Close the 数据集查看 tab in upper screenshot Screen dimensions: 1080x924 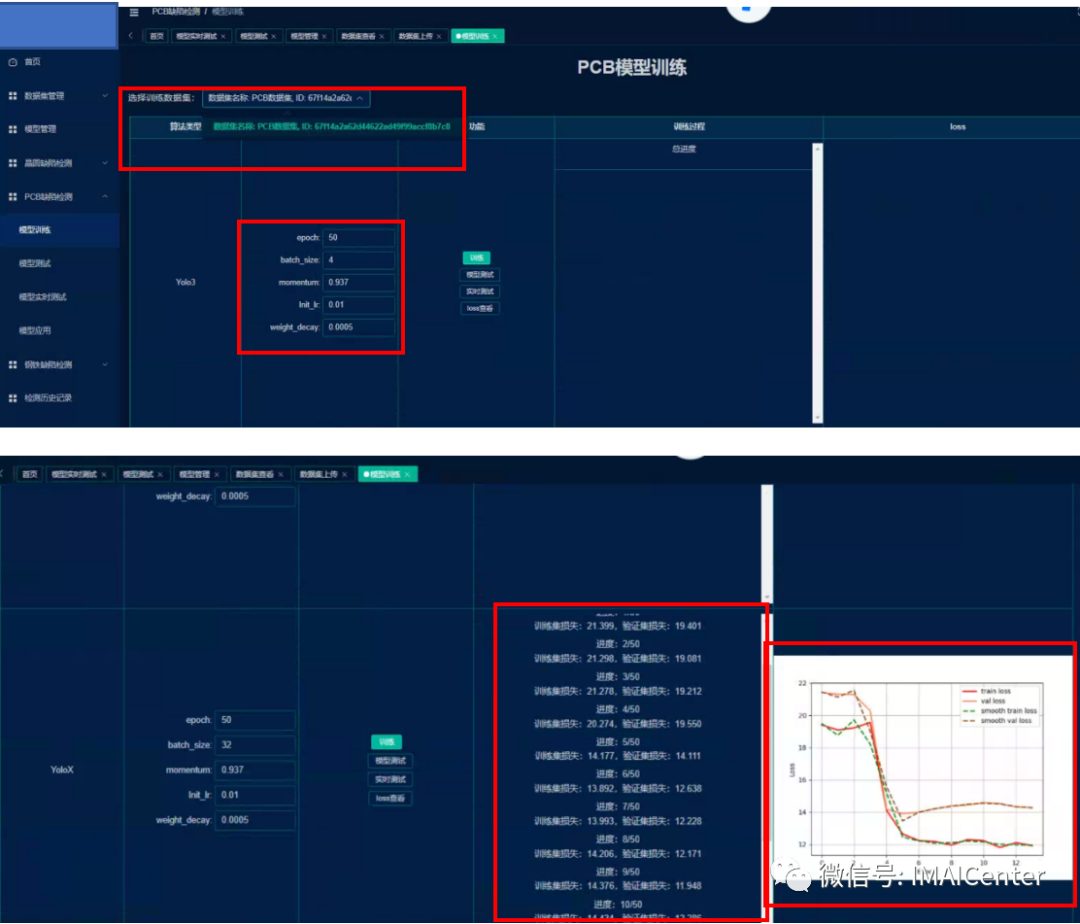pos(382,36)
